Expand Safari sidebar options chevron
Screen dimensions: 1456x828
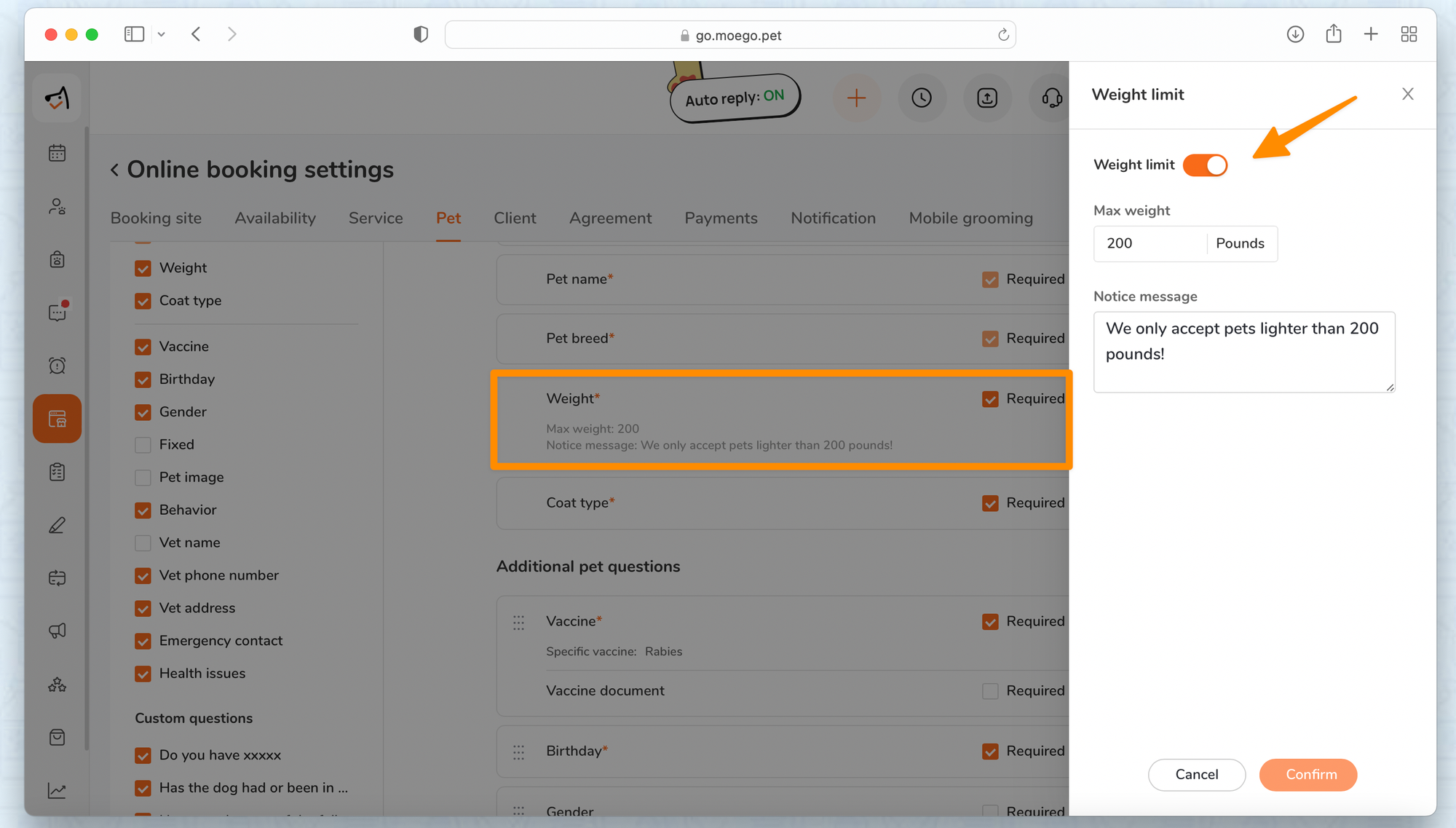[x=162, y=34]
